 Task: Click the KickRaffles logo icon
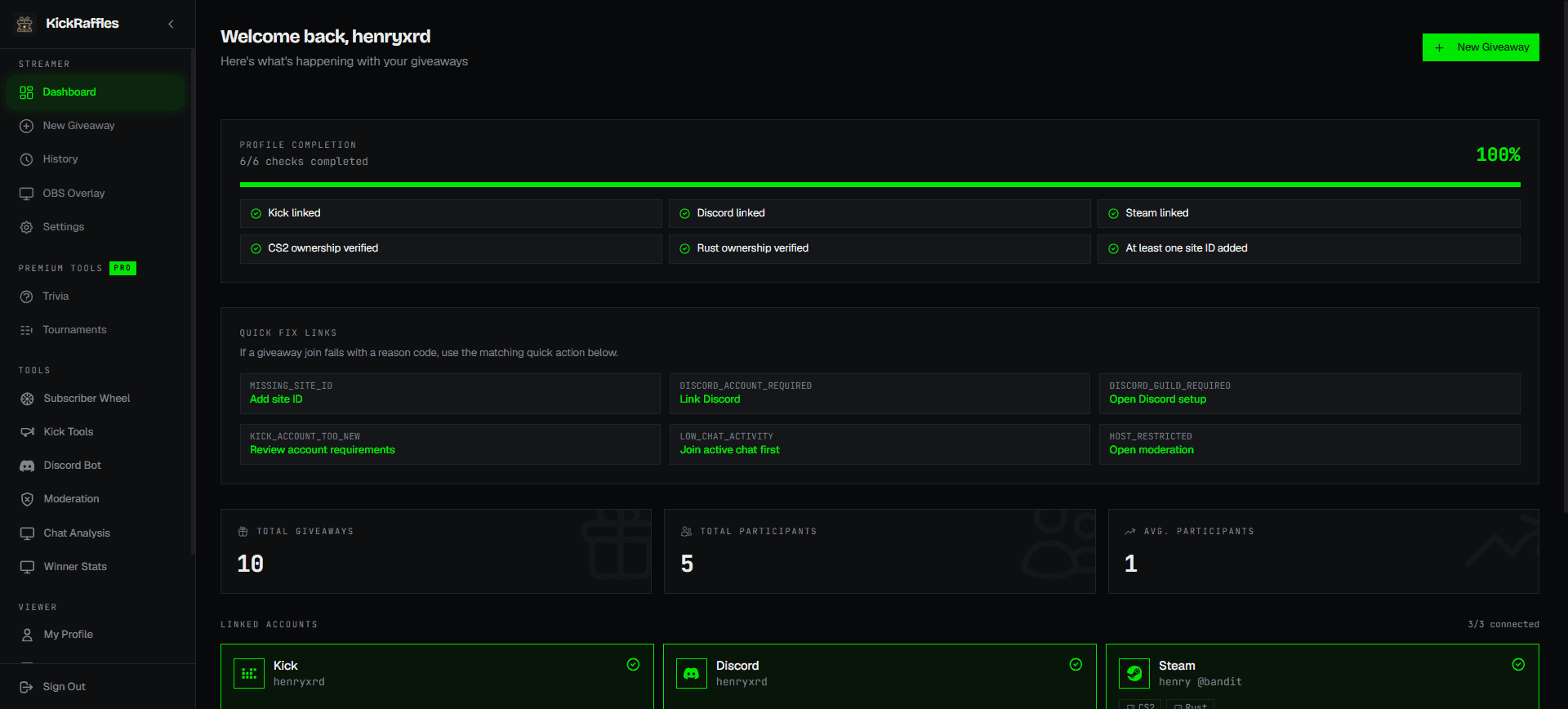point(25,24)
